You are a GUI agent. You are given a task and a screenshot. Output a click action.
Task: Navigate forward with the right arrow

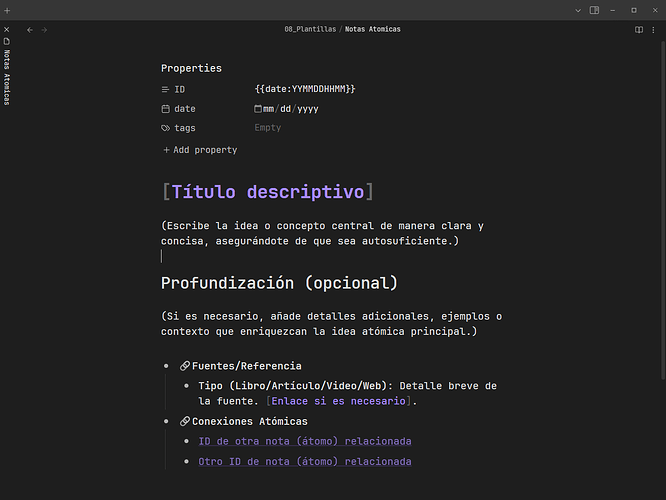[44, 30]
